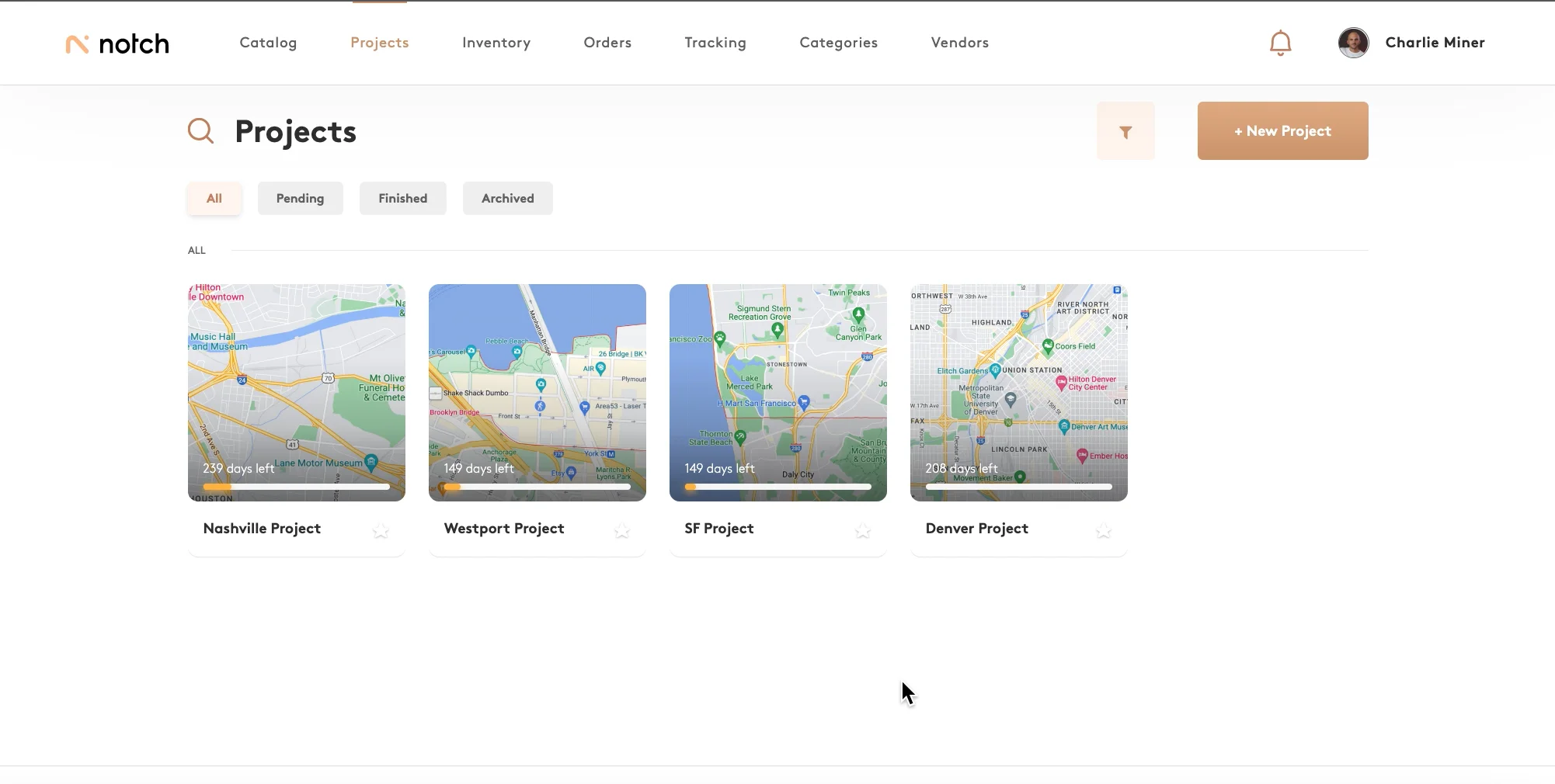The height and width of the screenshot is (784, 1555).
Task: Select the All filter tab
Action: pos(214,199)
